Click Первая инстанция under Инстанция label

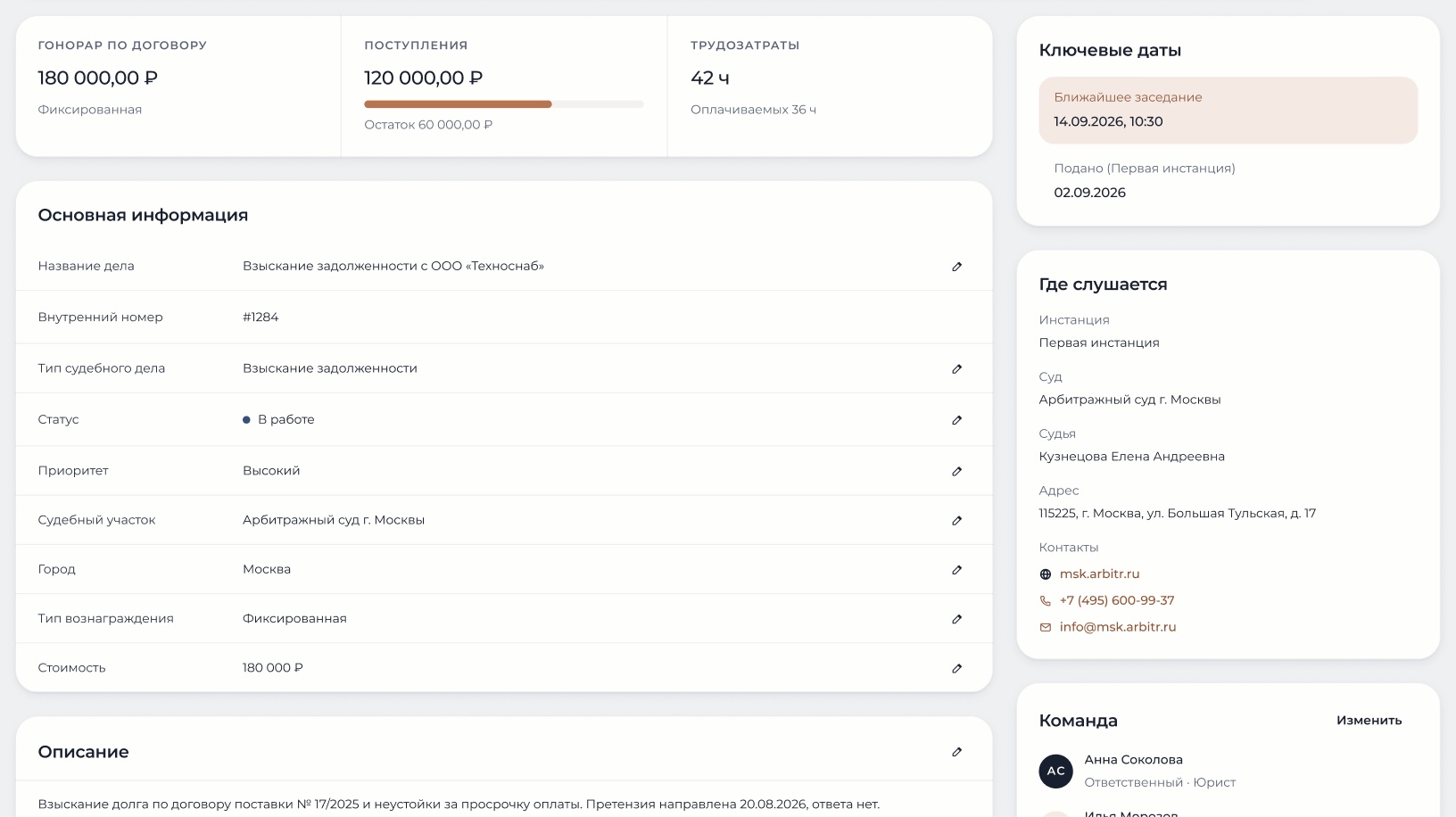pos(1099,342)
